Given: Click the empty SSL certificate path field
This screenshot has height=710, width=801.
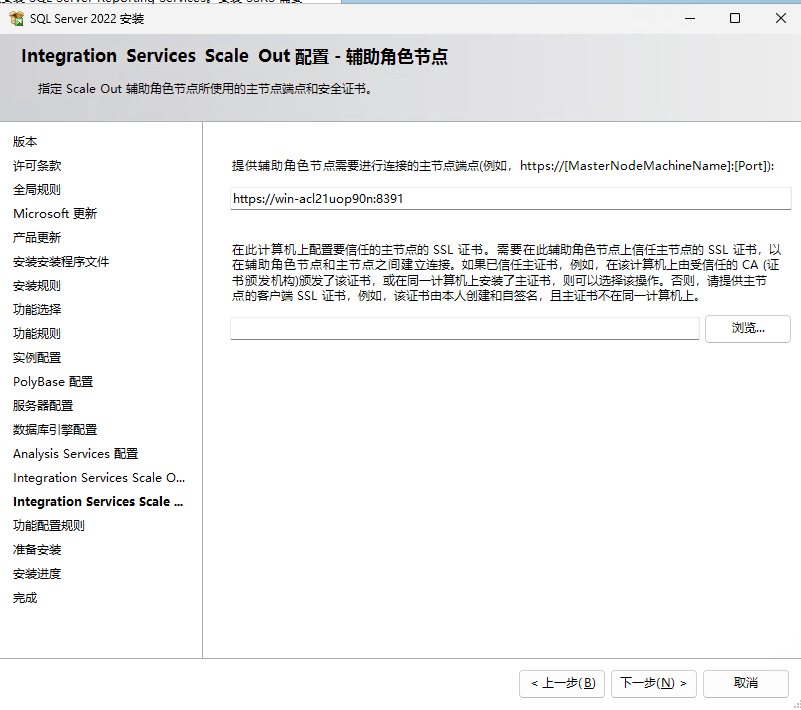Looking at the screenshot, I should point(464,328).
